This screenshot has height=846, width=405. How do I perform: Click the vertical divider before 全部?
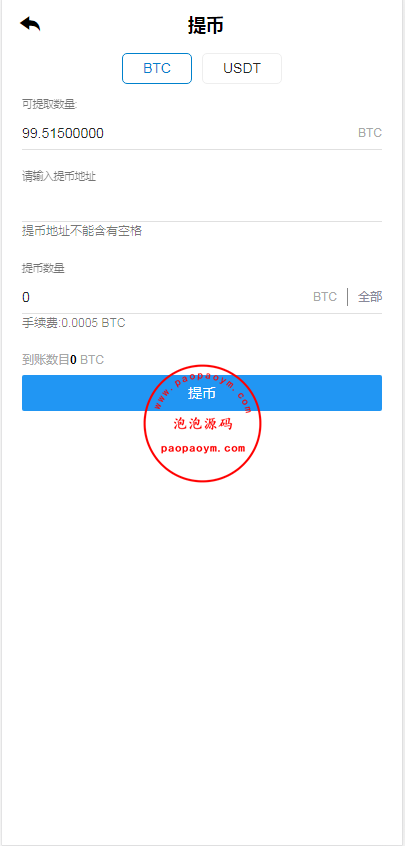tap(348, 297)
